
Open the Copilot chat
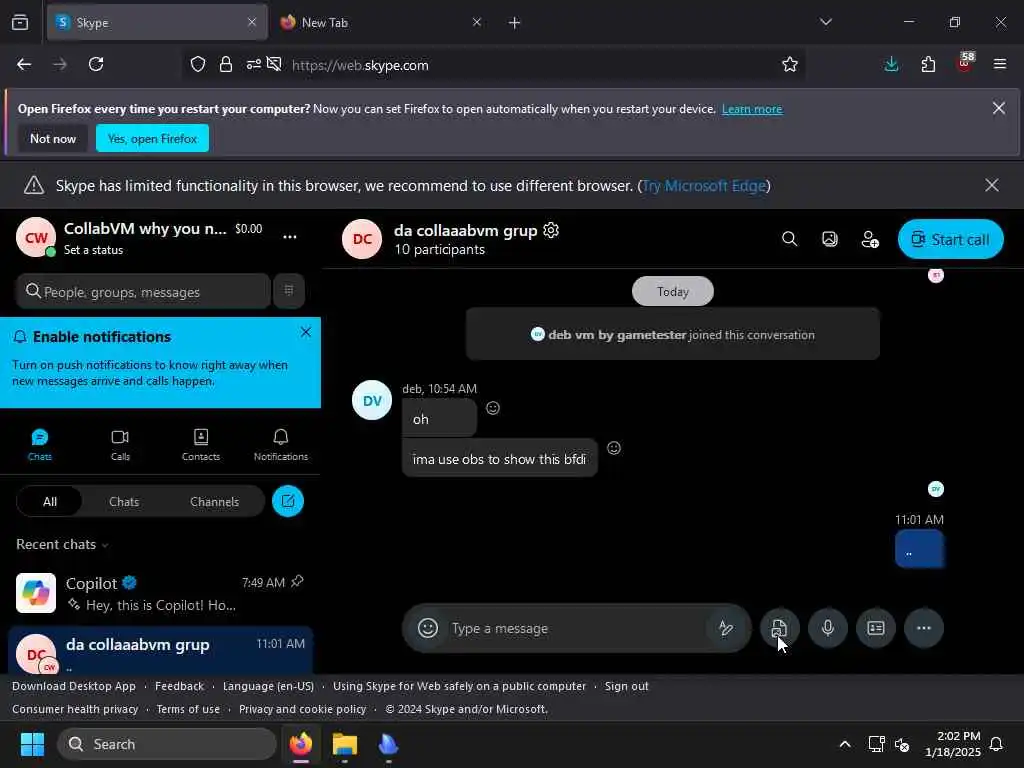click(x=160, y=593)
